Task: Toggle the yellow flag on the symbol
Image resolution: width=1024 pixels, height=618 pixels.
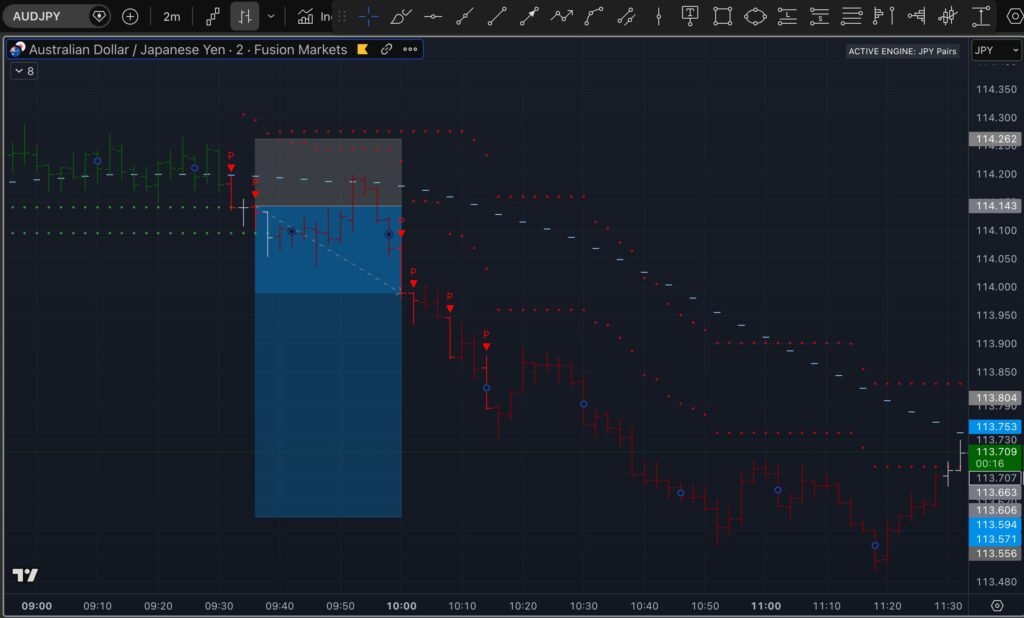Action: [363, 49]
